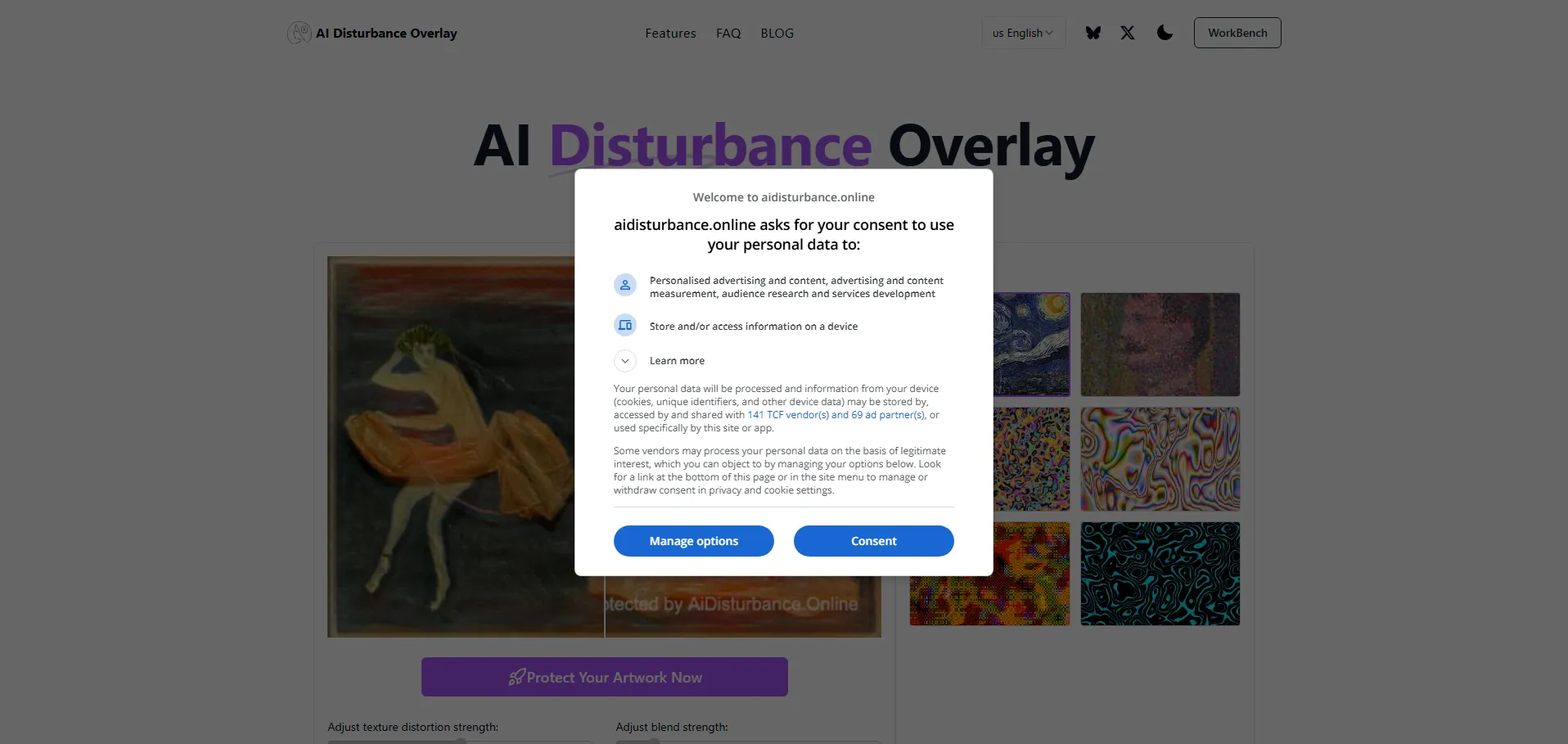Click the WorkBench button
Screen dimensions: 1568x744
pos(1237,33)
